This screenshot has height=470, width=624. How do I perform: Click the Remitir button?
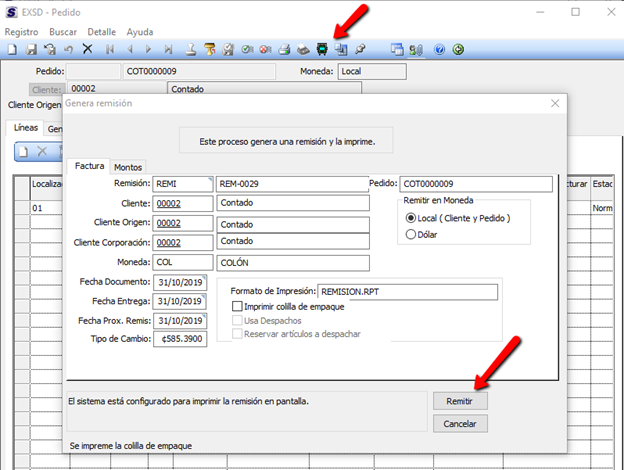click(460, 401)
